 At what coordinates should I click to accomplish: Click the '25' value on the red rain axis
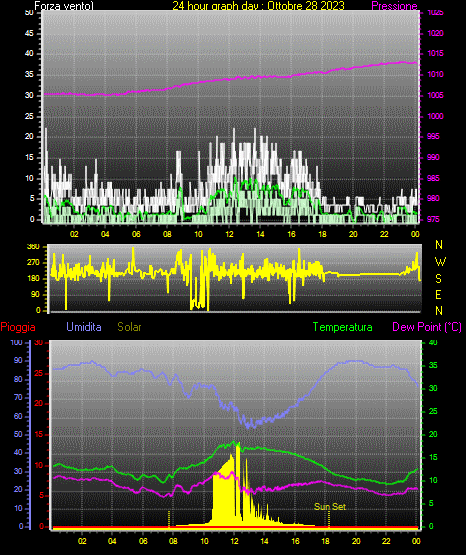tap(39, 373)
